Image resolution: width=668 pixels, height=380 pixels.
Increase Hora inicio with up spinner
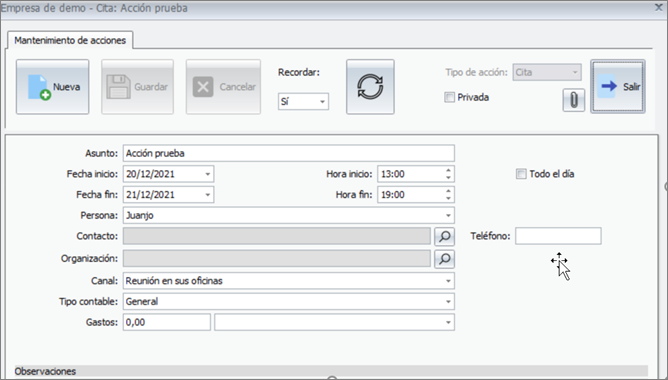(x=448, y=170)
